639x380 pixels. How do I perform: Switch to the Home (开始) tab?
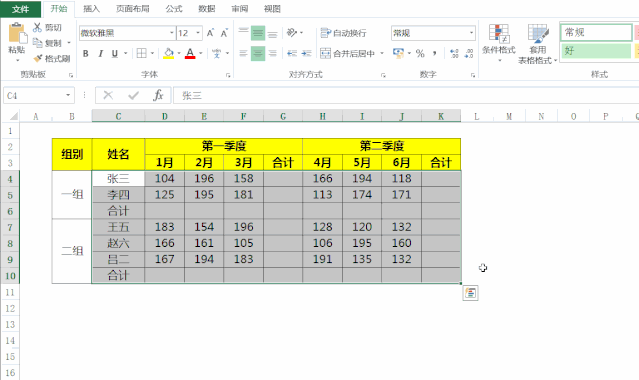(x=59, y=9)
